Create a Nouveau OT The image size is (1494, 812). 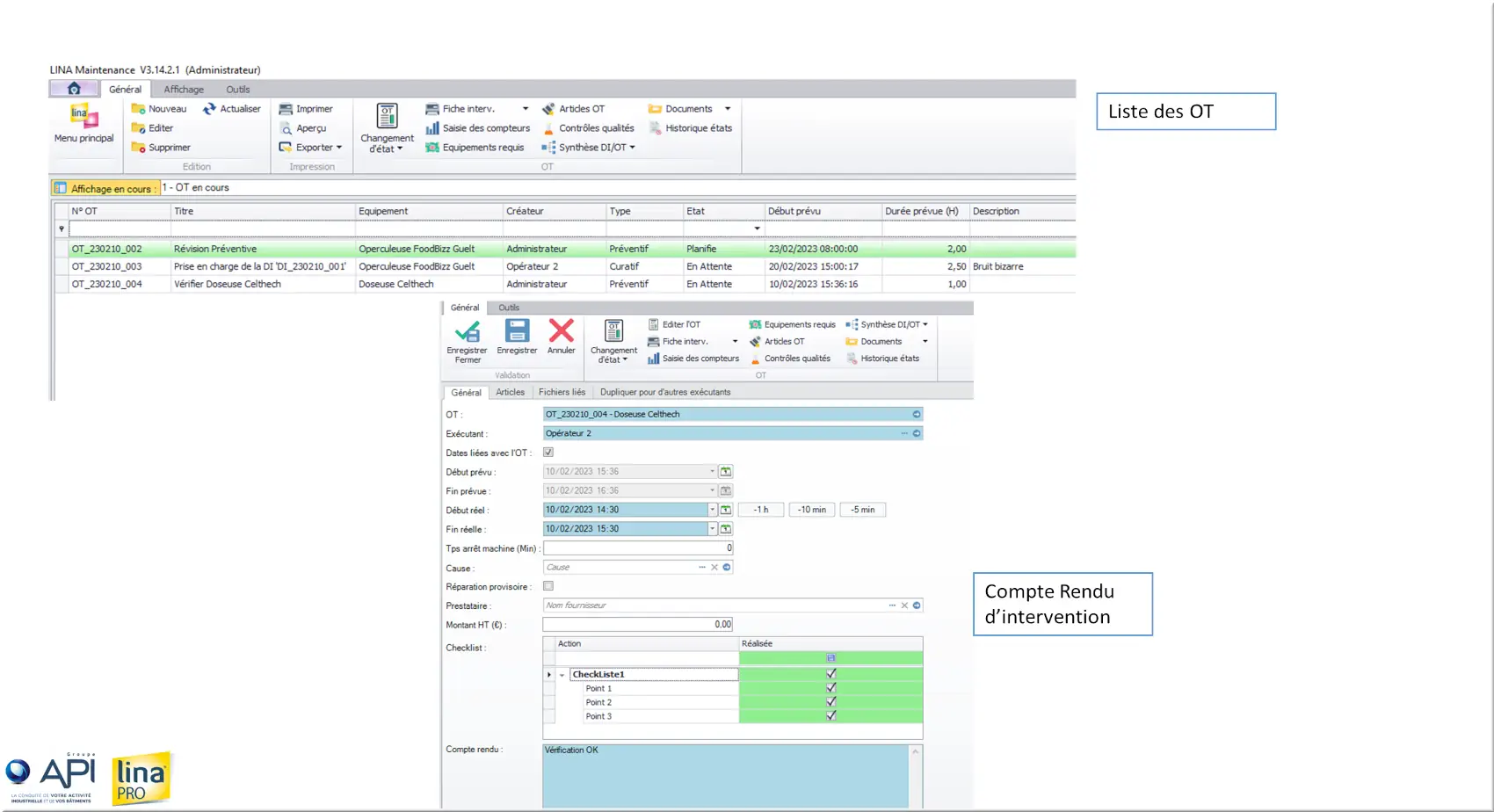[159, 109]
